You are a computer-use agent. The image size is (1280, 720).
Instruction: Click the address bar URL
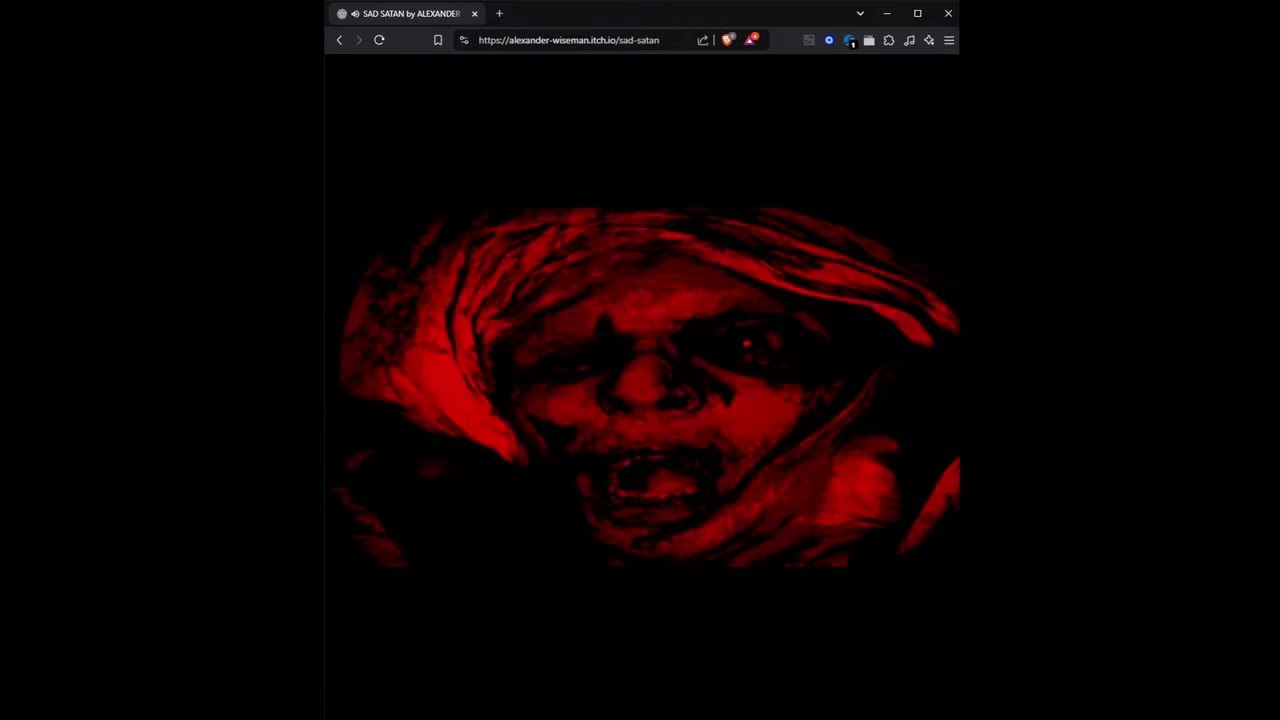[x=568, y=40]
